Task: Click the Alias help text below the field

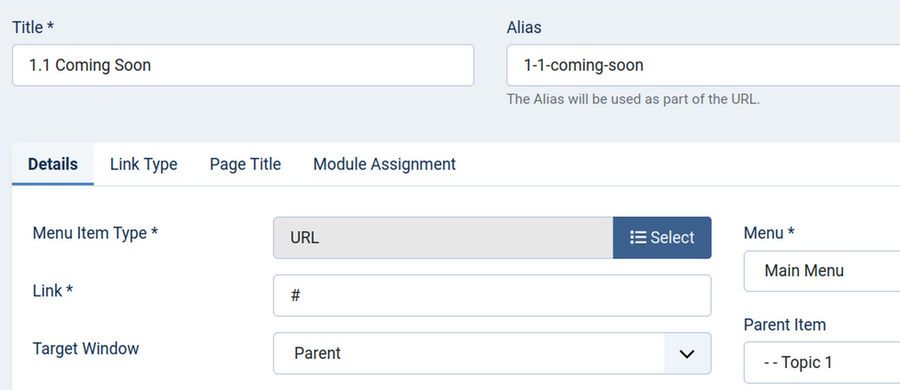Action: coord(633,99)
